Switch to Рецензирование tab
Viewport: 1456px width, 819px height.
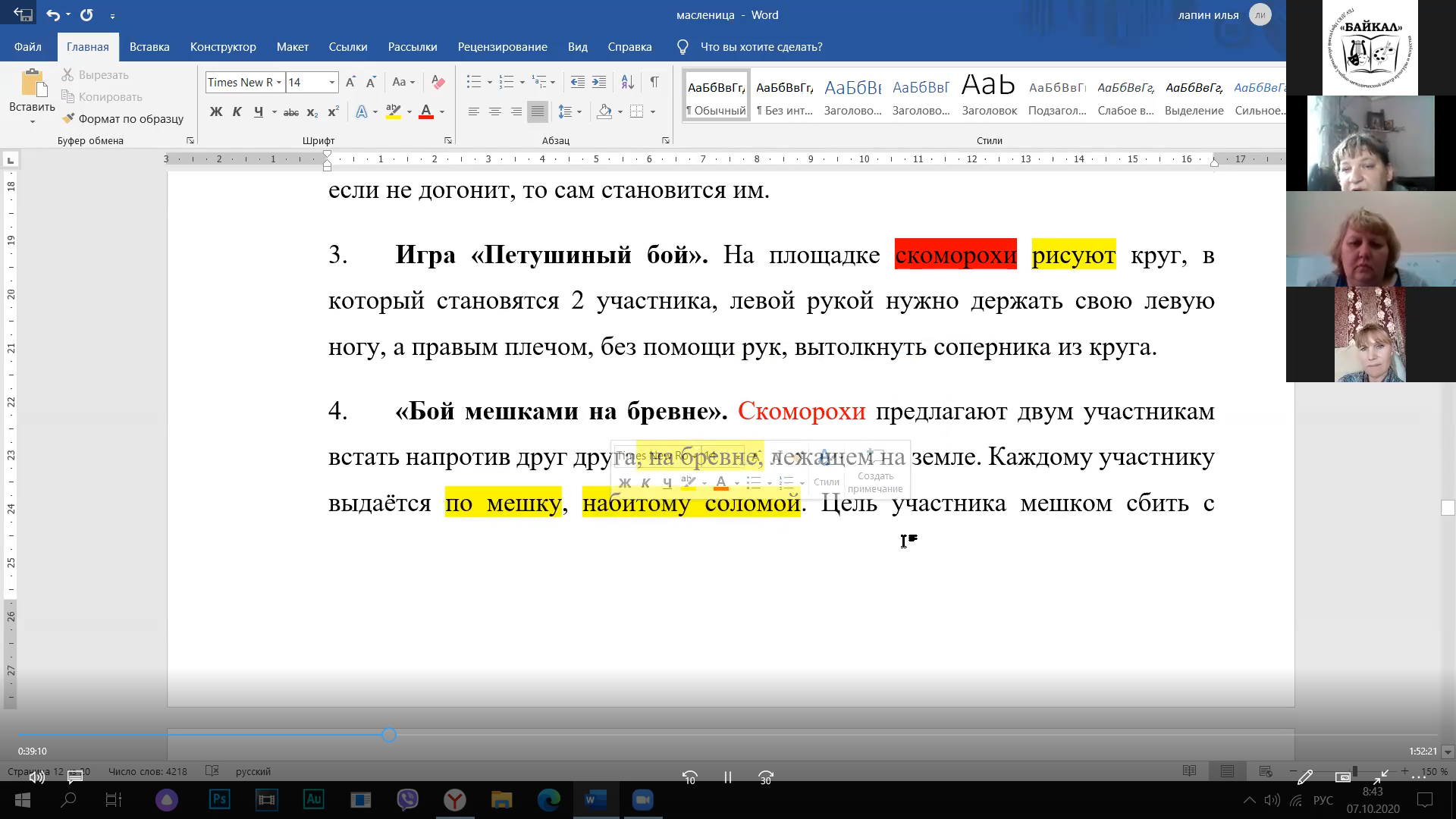click(x=502, y=47)
